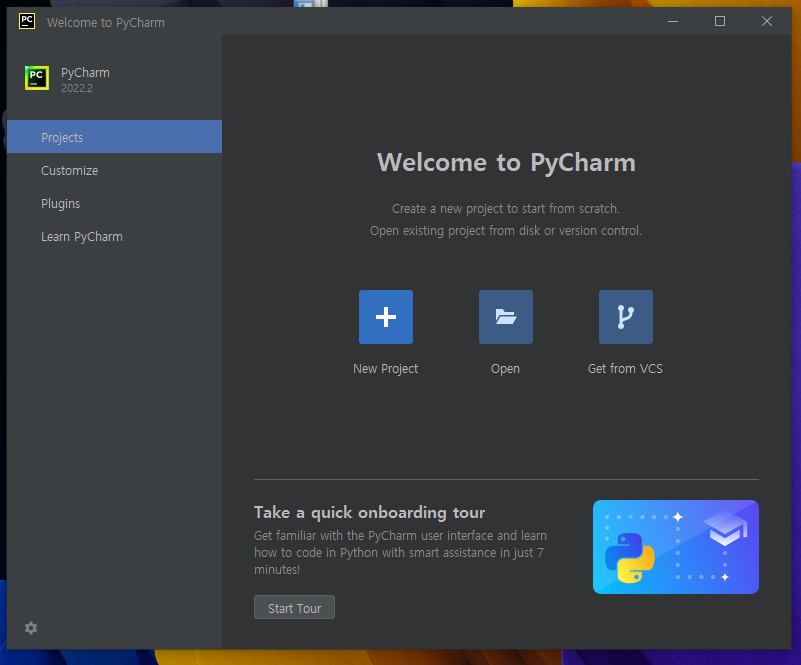Viewport: 801px width, 665px height.
Task: Maximize the Welcome to PyCharm window
Action: coord(720,21)
